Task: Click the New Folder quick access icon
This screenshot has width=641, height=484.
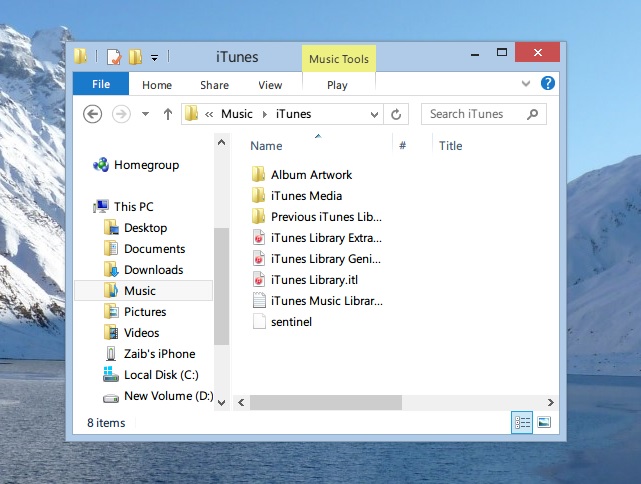Action: 135,57
